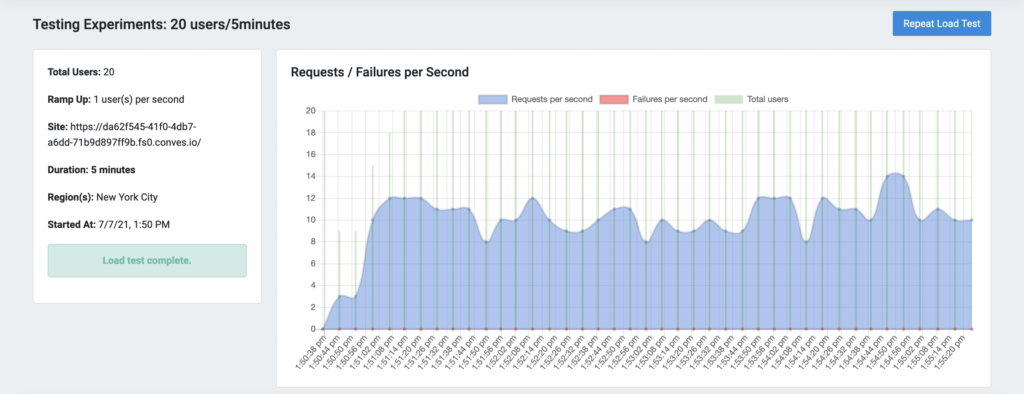
Task: Click the y-axis label 12
Action: pyautogui.click(x=311, y=198)
